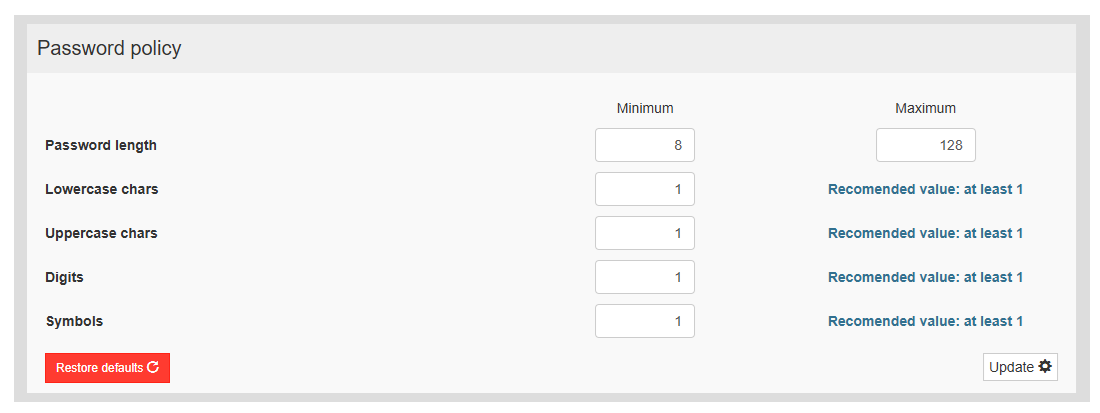
Task: Focus the minimum Password length field
Action: click(x=644, y=145)
